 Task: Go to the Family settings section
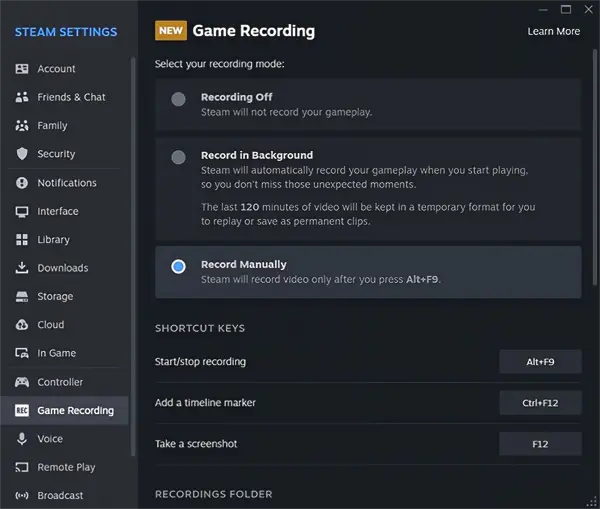52,126
